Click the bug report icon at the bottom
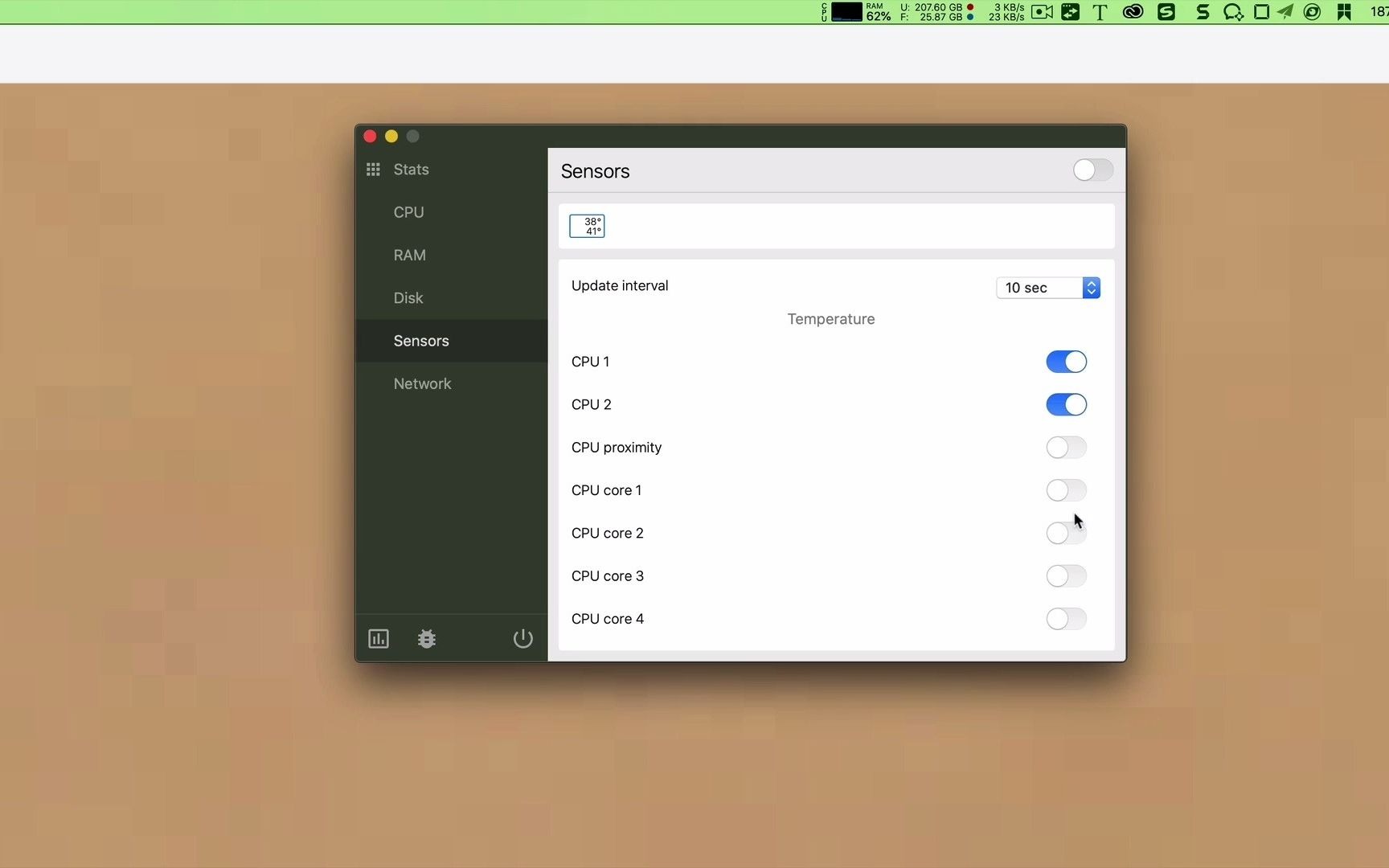 (x=427, y=639)
